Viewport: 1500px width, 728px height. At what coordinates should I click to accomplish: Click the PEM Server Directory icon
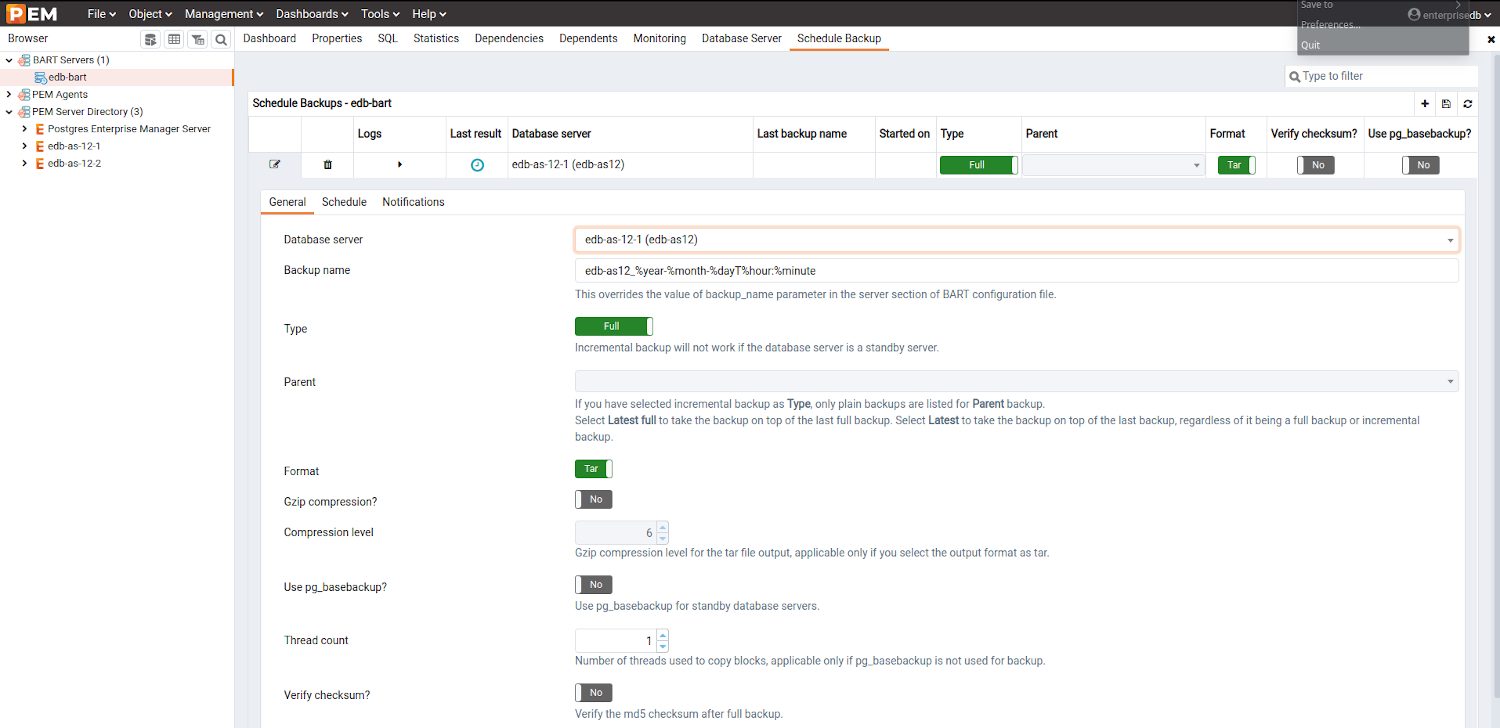click(24, 111)
